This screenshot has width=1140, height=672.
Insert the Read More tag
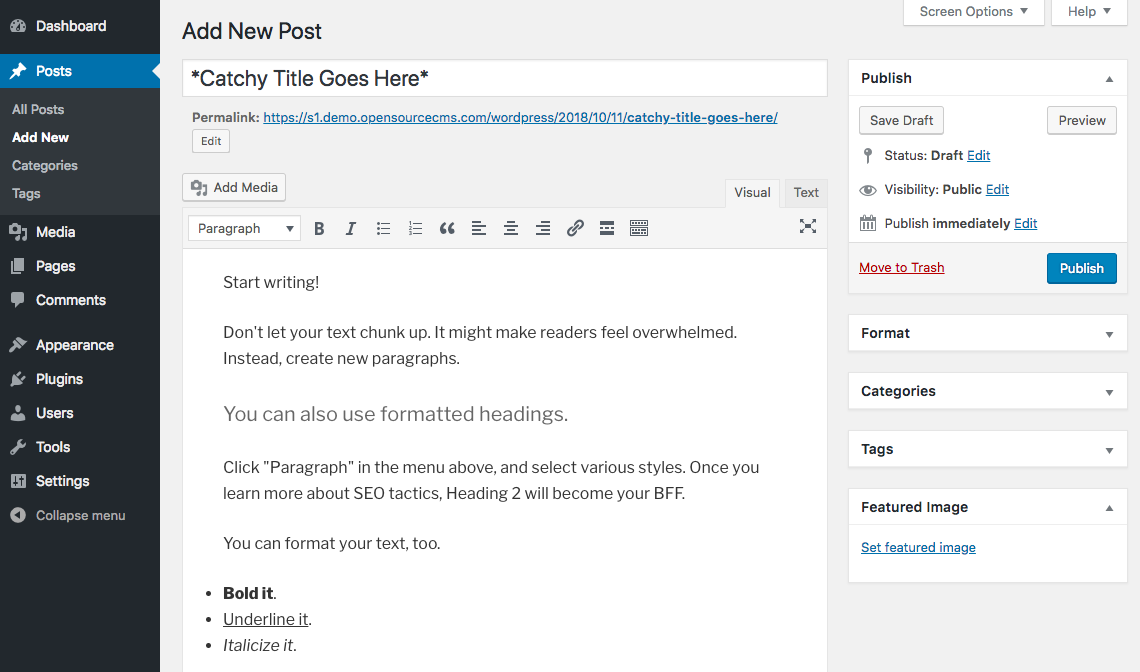click(x=607, y=228)
